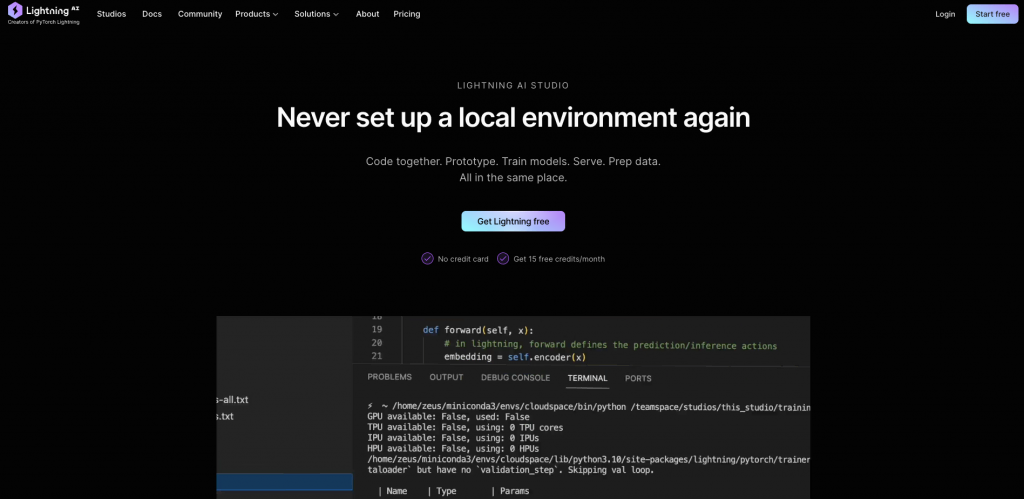Image resolution: width=1024 pixels, height=499 pixels.
Task: Click the Login link
Action: [x=945, y=14]
